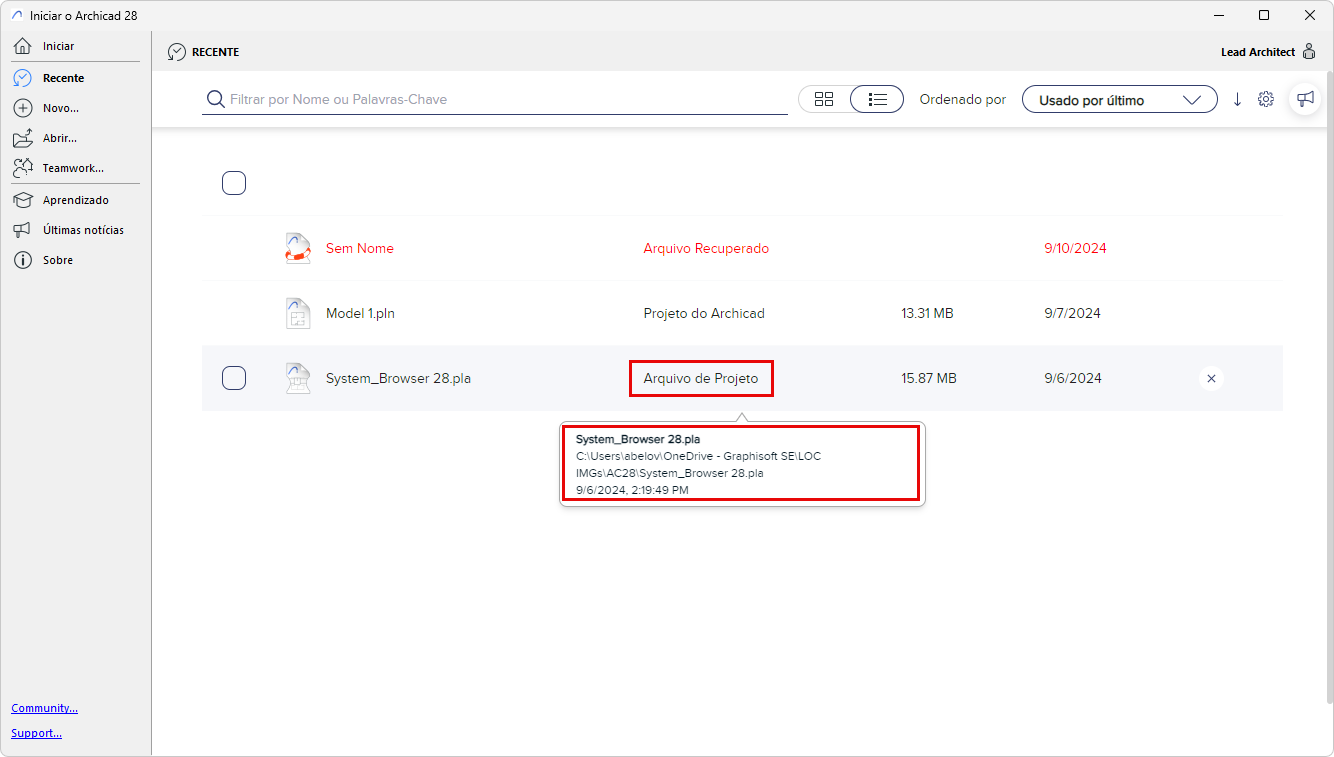1334x757 pixels.
Task: Click the megaphone news button at top right
Action: (x=1305, y=99)
